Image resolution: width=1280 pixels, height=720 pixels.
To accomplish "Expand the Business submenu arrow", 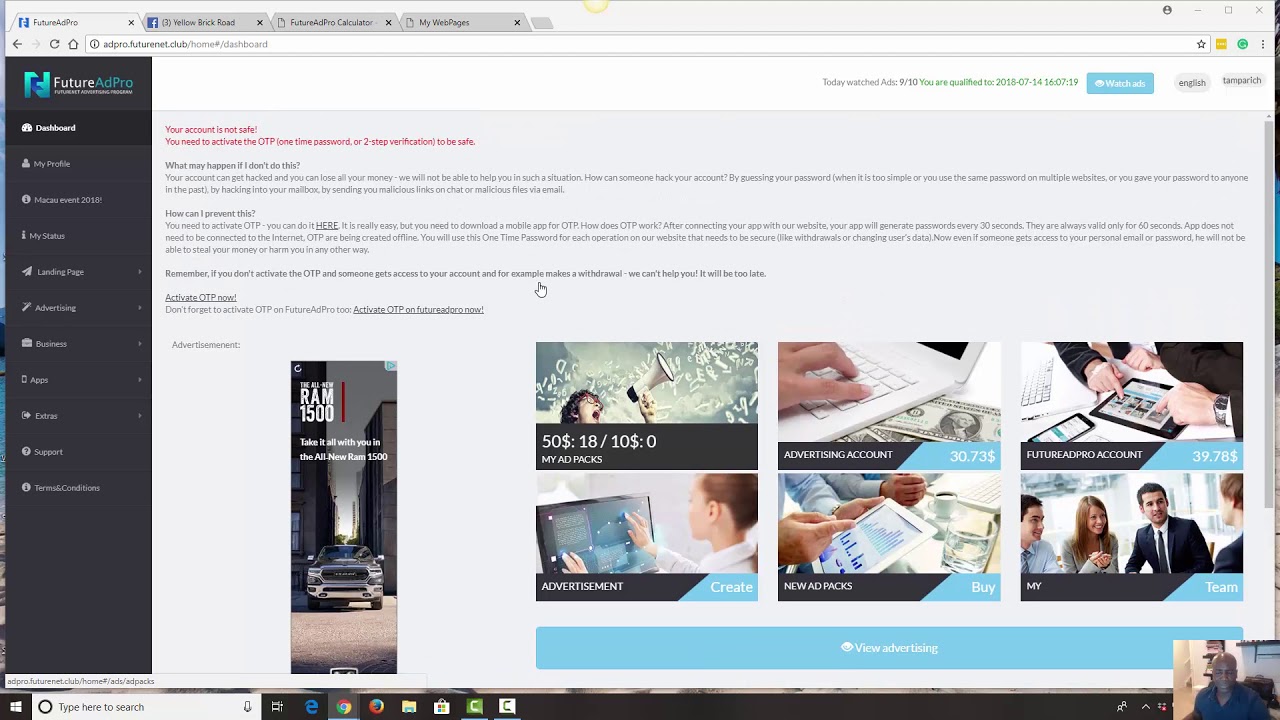I will (139, 344).
